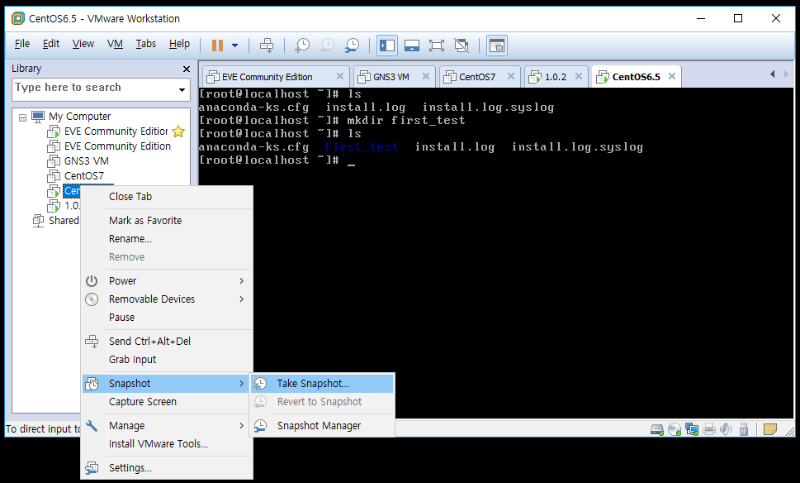Image resolution: width=800 pixels, height=483 pixels.
Task: Choose Mark as Favorite
Action: [167, 220]
